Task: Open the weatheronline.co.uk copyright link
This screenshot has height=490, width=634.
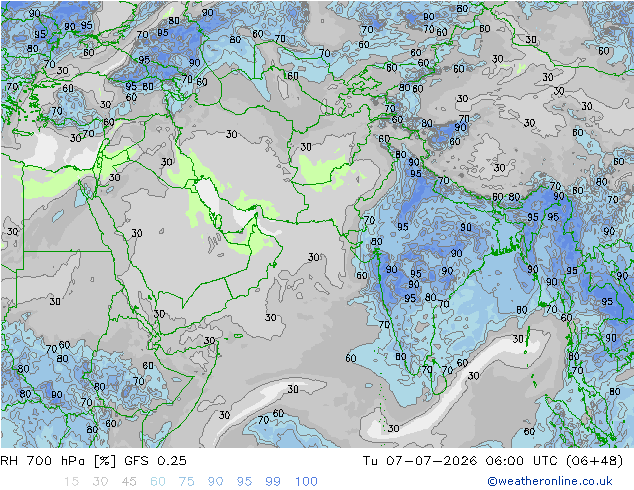Action: coord(549,481)
